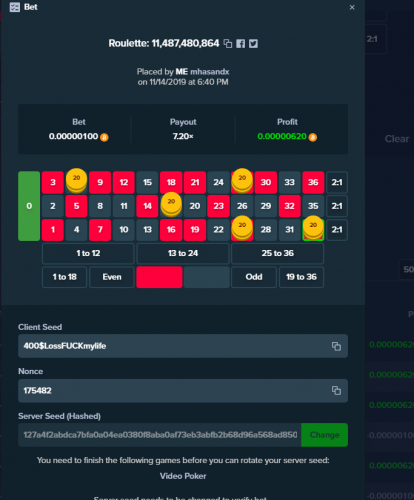The height and width of the screenshot is (500, 414).
Task: Click the bottom row 2:1 column bet
Action: click(x=337, y=230)
